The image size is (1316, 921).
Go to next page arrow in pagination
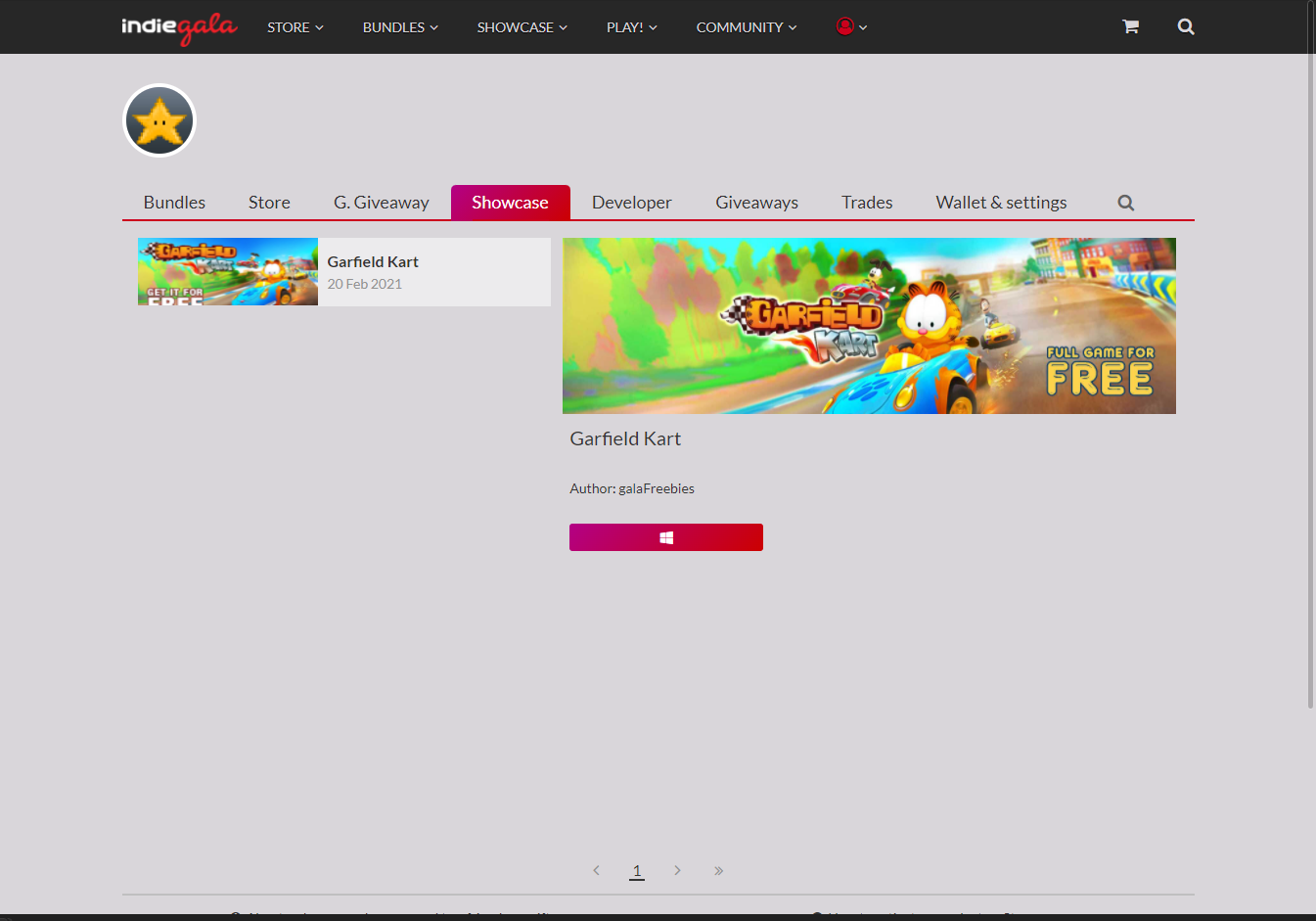[x=677, y=870]
